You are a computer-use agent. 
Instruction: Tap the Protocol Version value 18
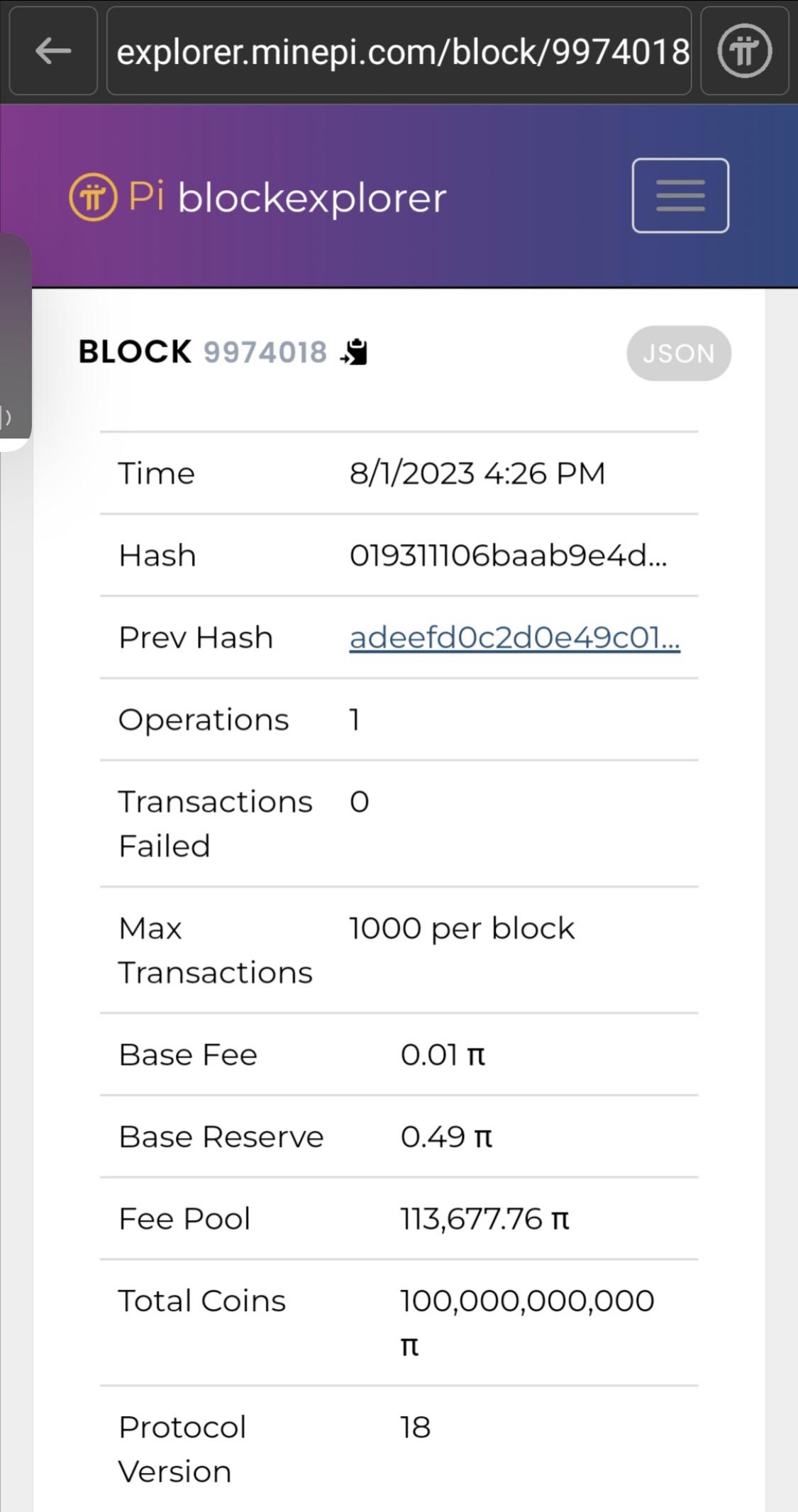pos(415,1428)
